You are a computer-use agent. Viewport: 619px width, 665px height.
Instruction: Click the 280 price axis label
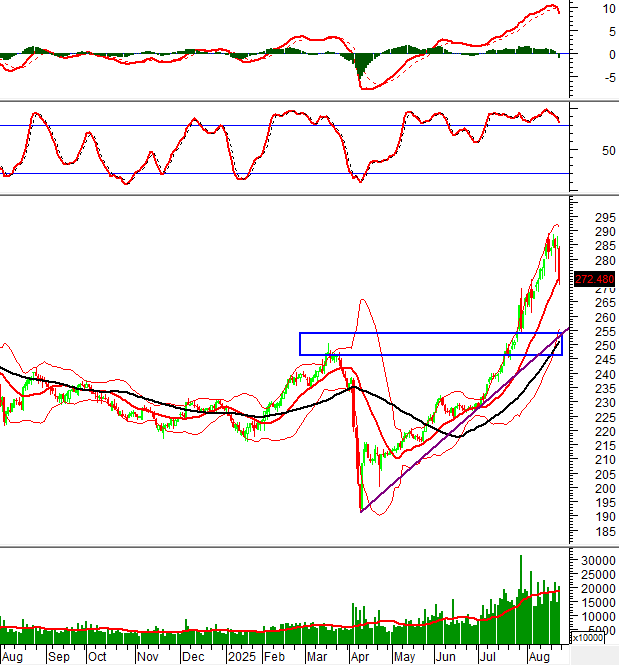coord(605,260)
